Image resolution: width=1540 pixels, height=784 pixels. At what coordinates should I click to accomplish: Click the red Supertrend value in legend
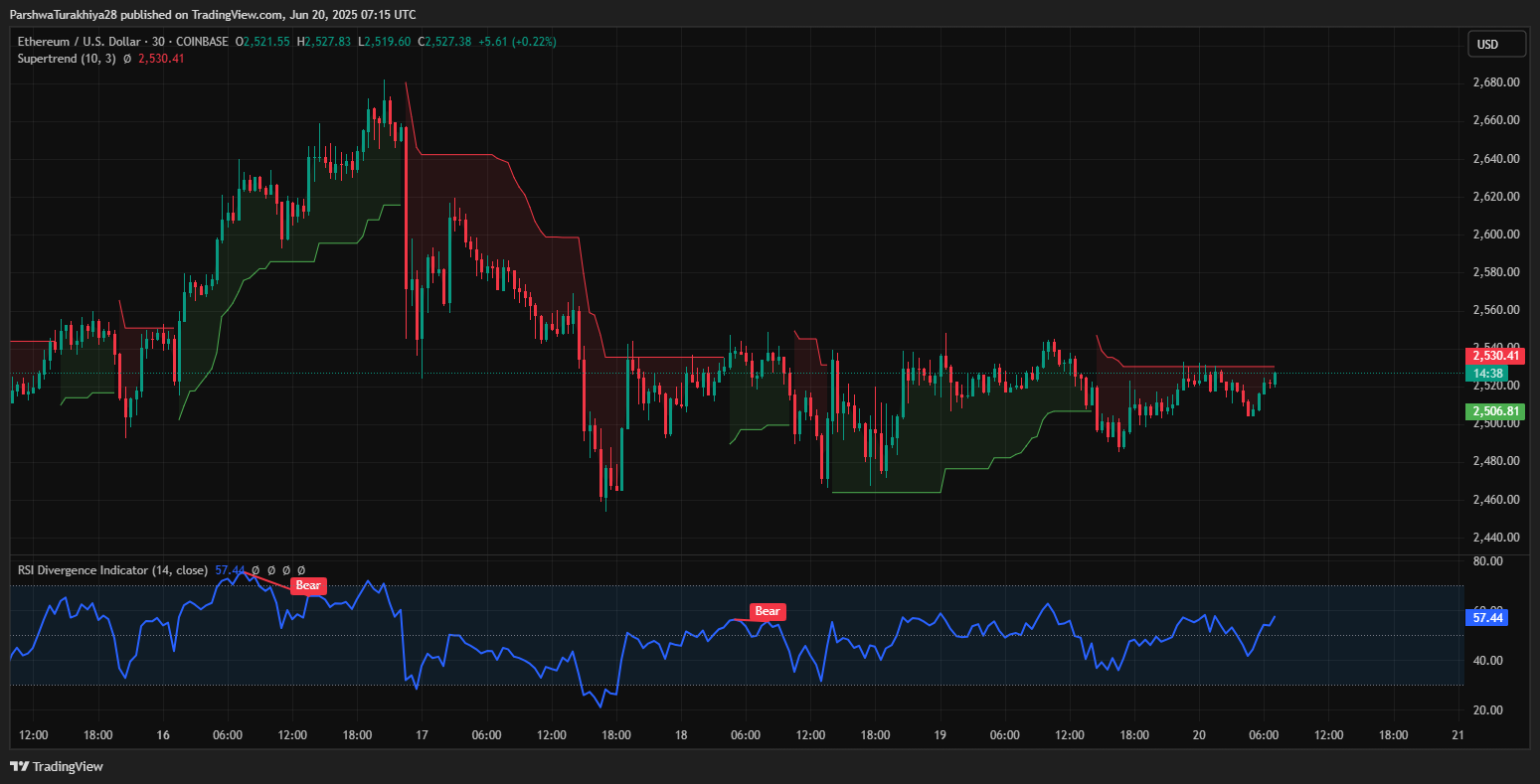(x=161, y=59)
